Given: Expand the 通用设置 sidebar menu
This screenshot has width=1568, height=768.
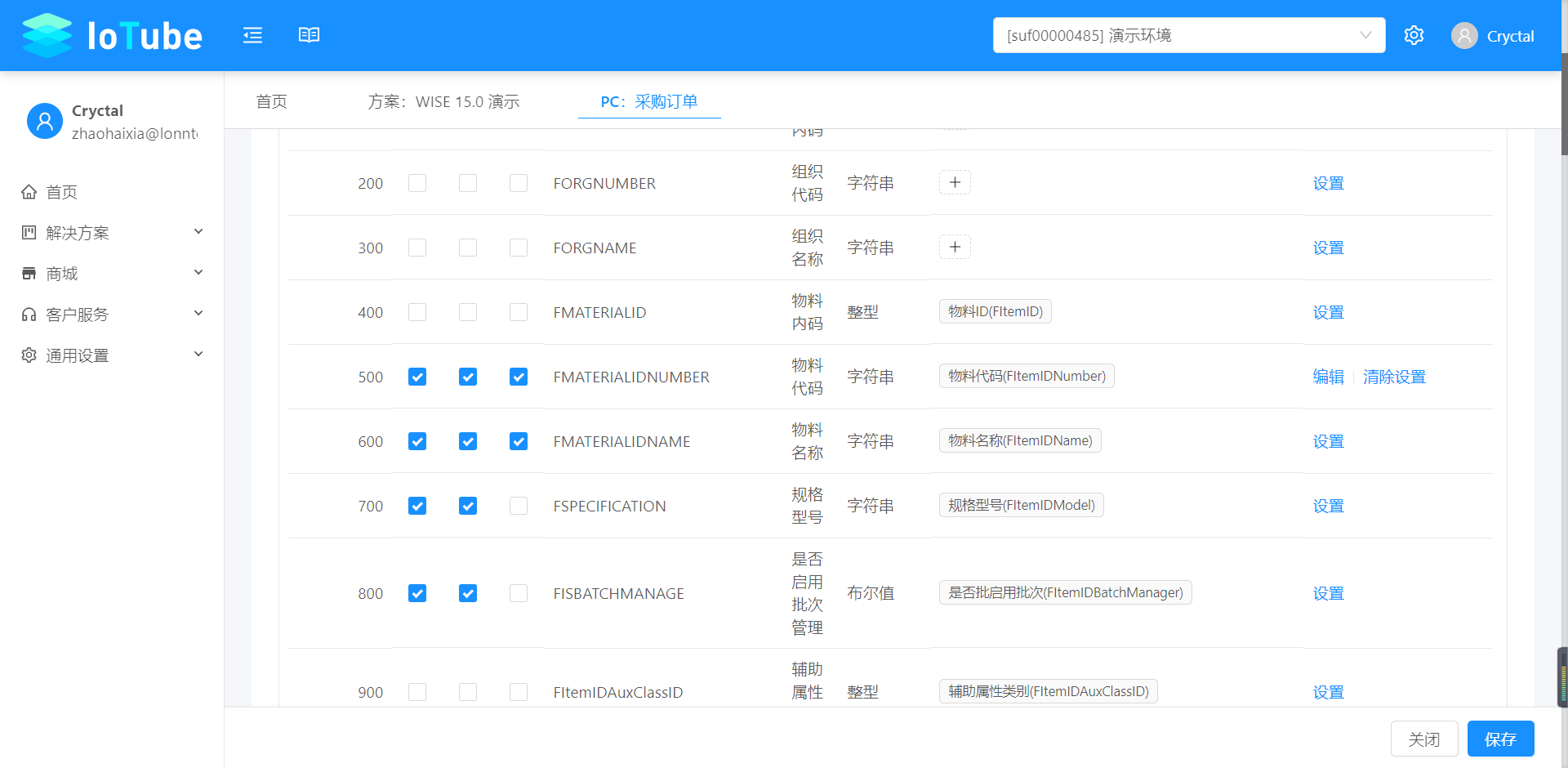Looking at the screenshot, I should [x=112, y=355].
